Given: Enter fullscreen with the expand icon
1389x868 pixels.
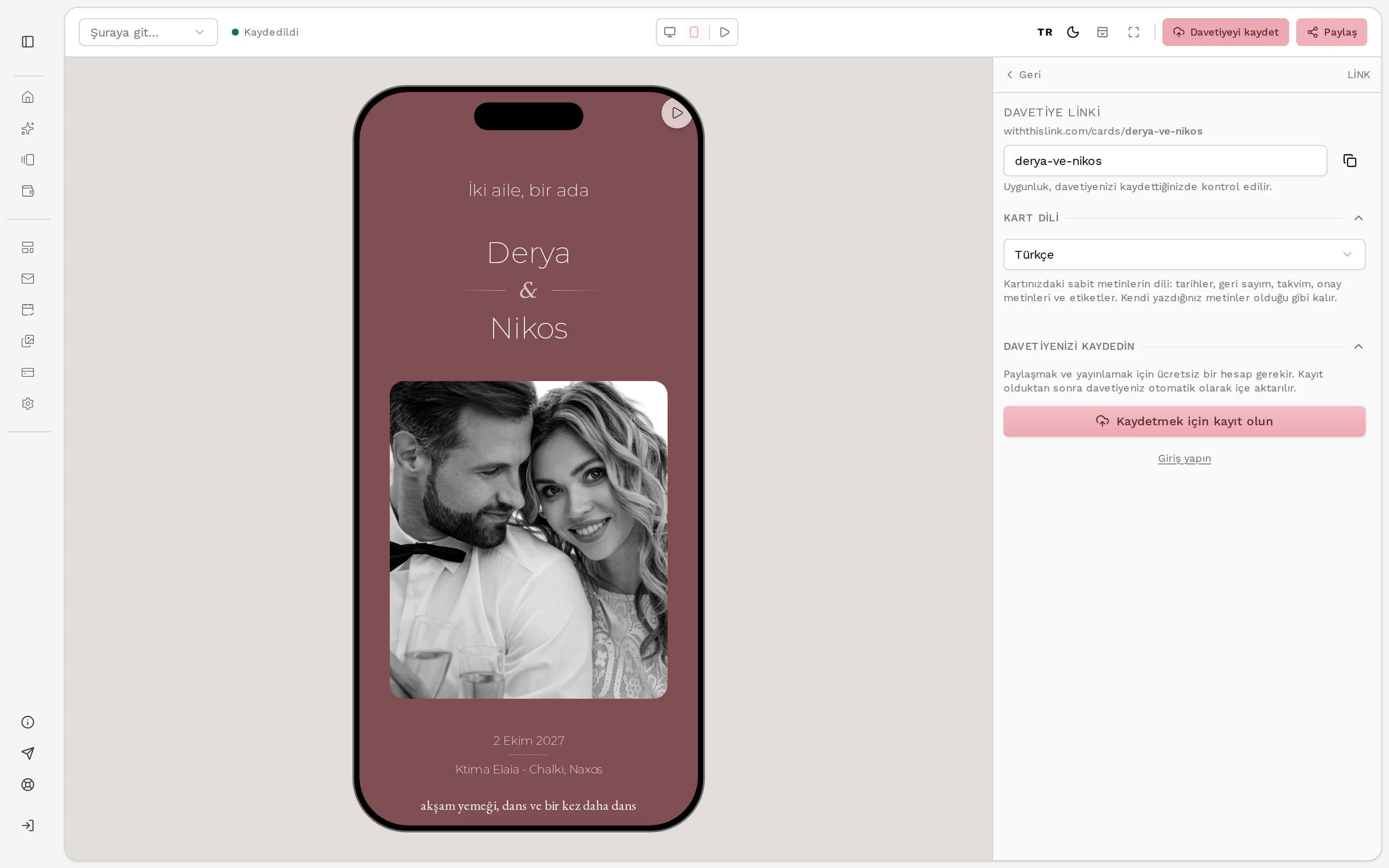Looking at the screenshot, I should 1134,32.
